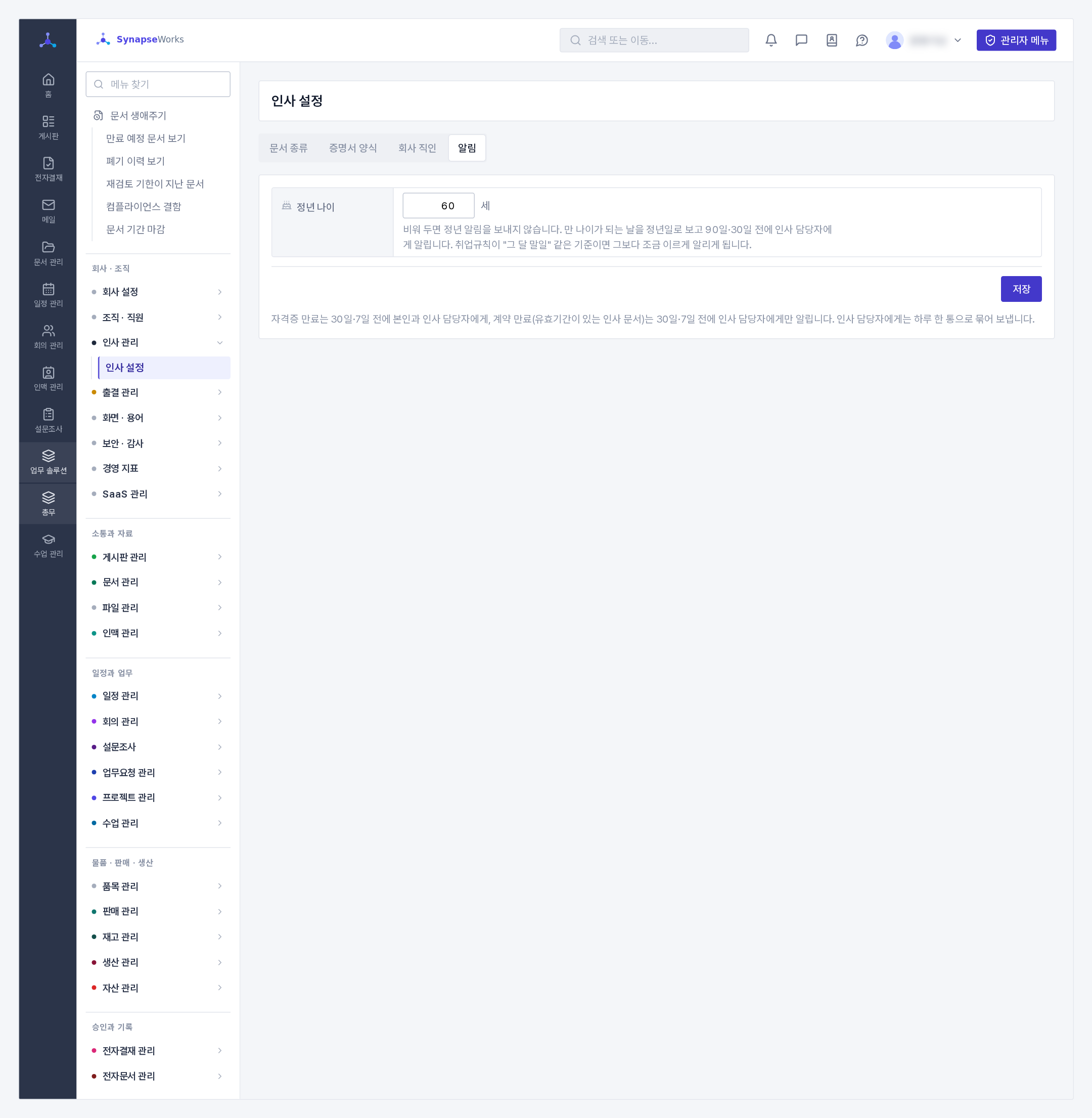Open the 관리자 메뉴 button
The width and height of the screenshot is (1092, 1118).
click(x=1016, y=40)
